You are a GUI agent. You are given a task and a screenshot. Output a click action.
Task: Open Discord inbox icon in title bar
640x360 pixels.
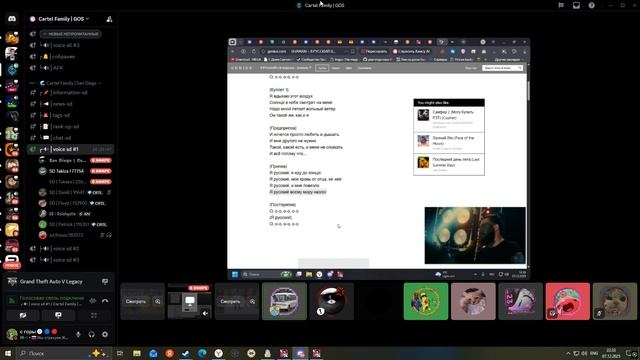576,5
